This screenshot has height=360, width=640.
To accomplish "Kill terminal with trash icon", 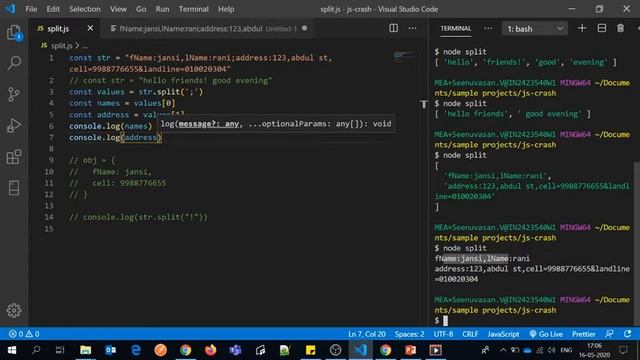I will (x=620, y=28).
